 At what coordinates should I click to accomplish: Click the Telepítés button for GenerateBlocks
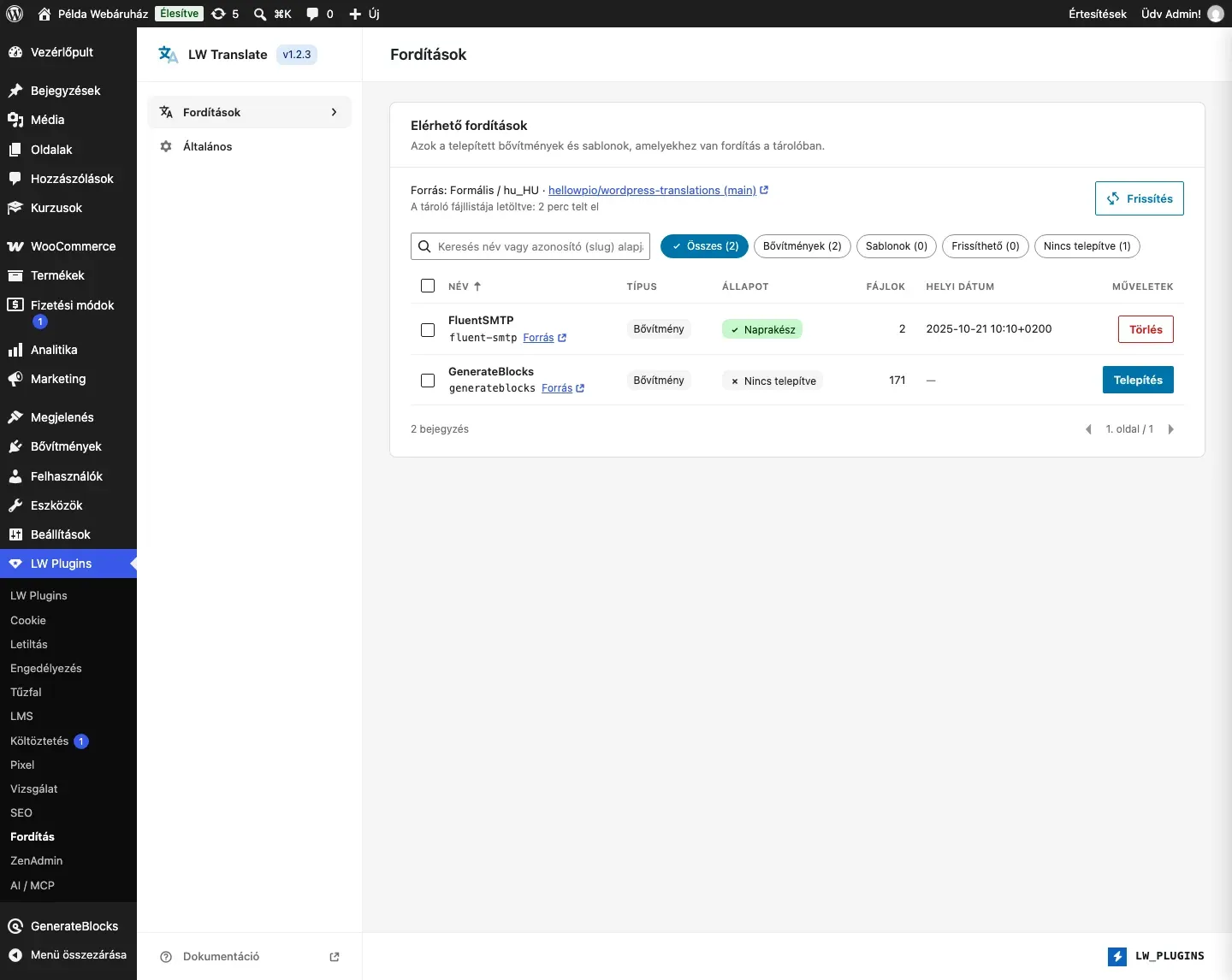coord(1138,380)
